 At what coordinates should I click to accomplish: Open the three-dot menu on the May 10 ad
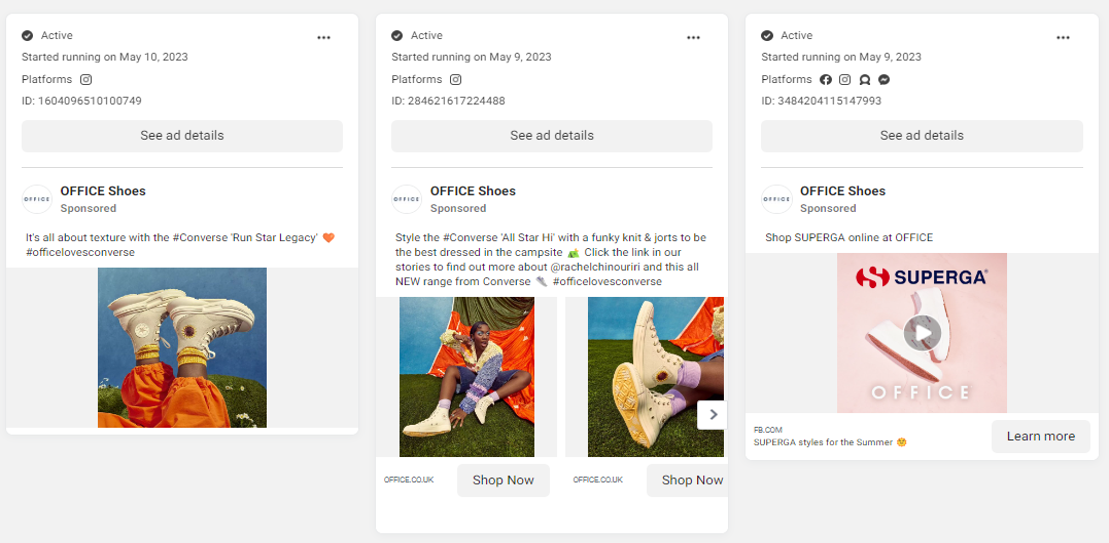pyautogui.click(x=324, y=37)
